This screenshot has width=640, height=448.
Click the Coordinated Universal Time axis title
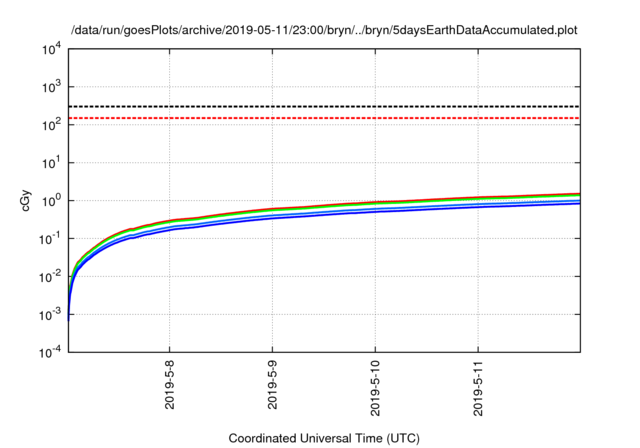(x=324, y=438)
